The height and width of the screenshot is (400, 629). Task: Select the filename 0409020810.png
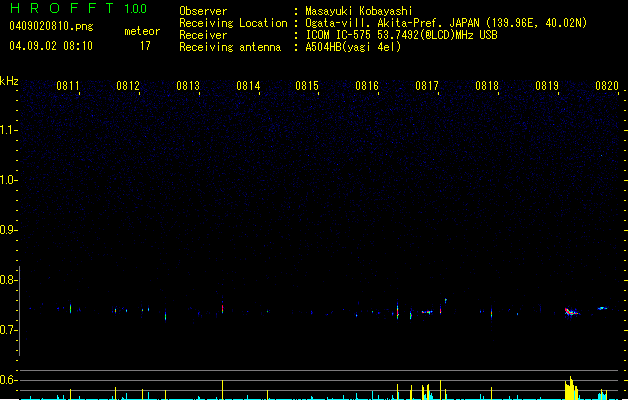(51, 26)
